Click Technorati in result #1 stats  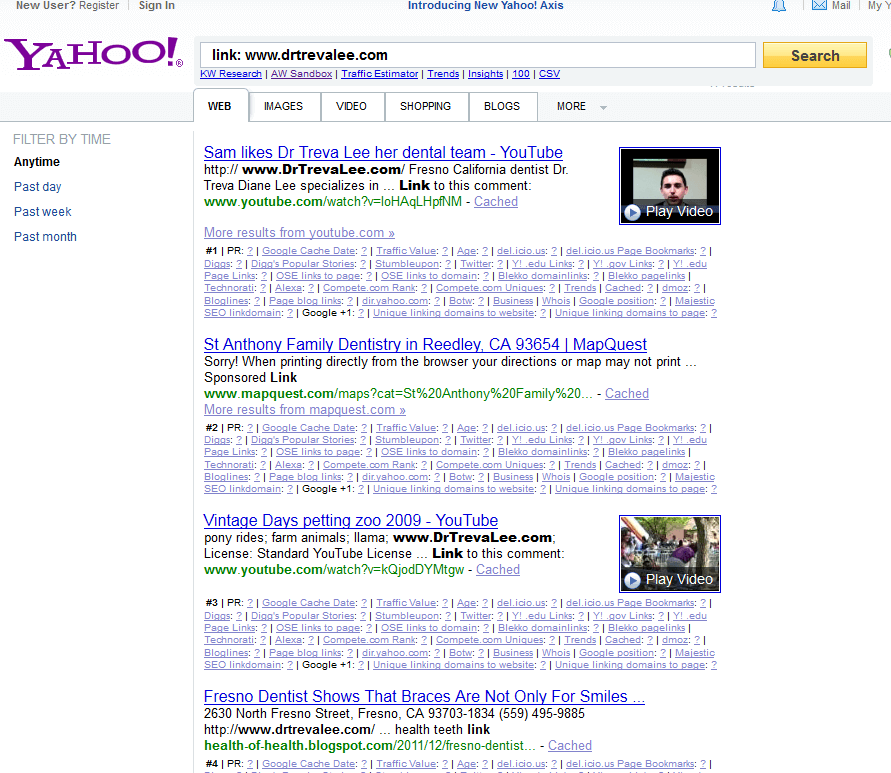[230, 288]
